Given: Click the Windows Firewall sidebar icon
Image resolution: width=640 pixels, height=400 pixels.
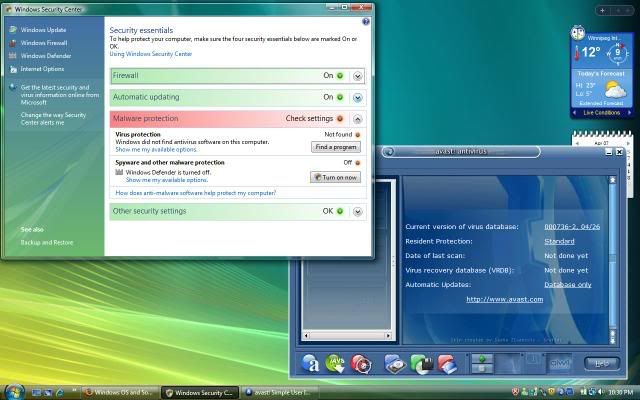Looking at the screenshot, I should [13, 43].
